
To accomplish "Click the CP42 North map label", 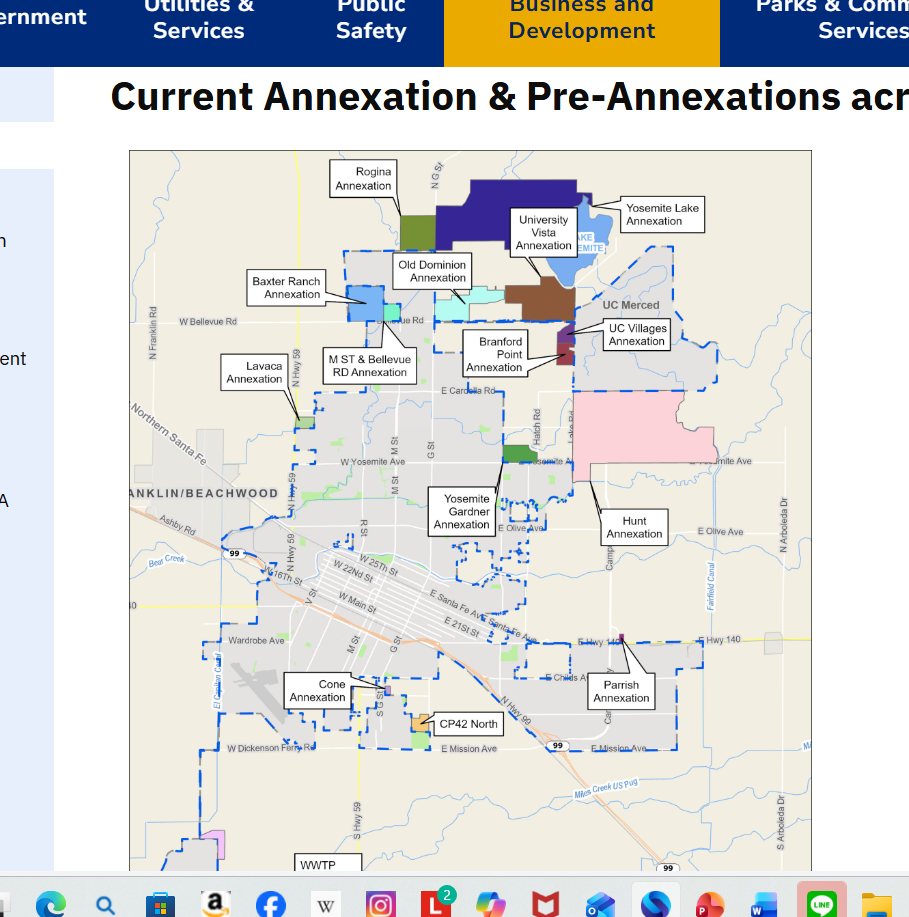I will tap(468, 724).
